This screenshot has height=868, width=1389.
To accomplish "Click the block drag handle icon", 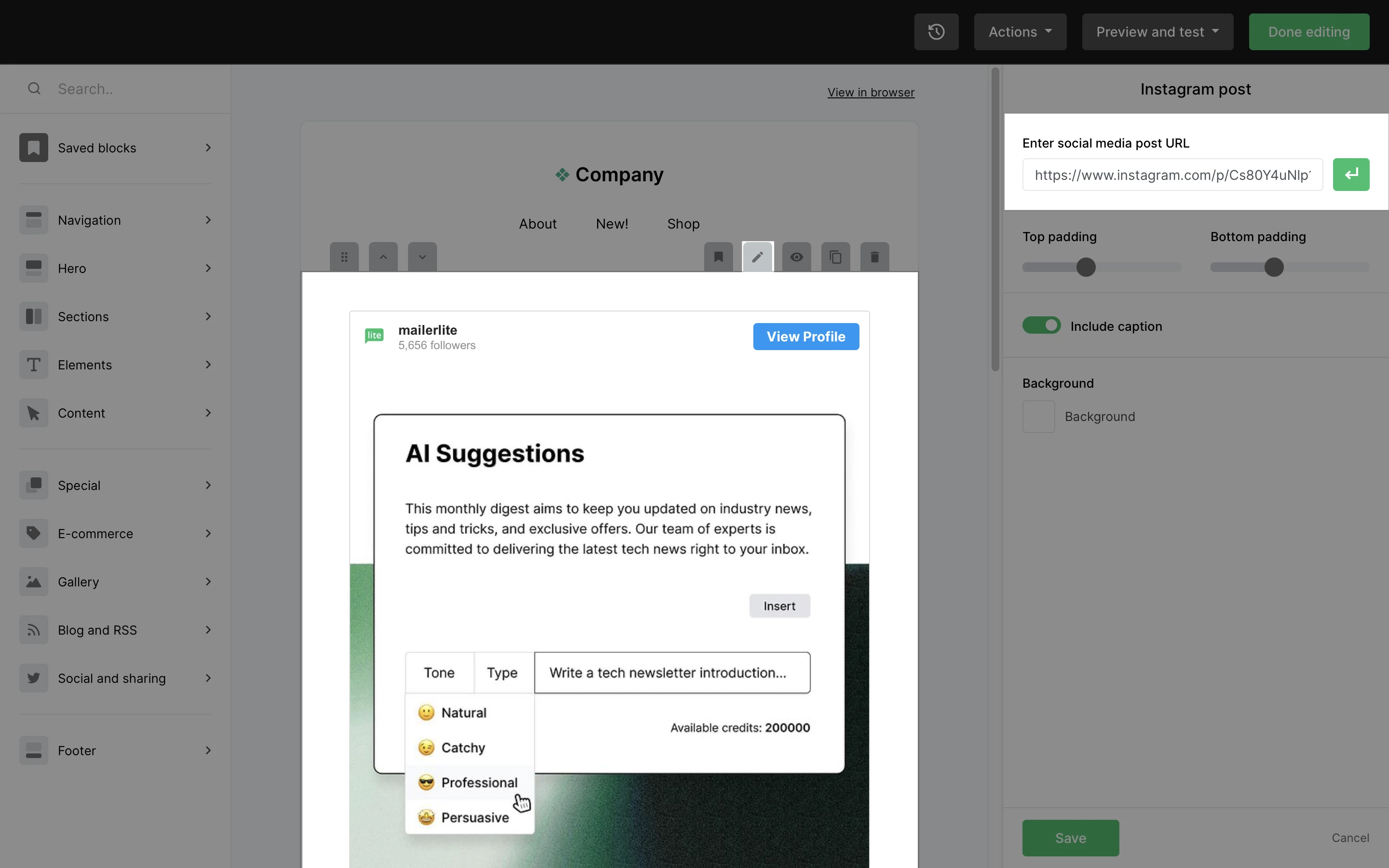I will [x=344, y=257].
